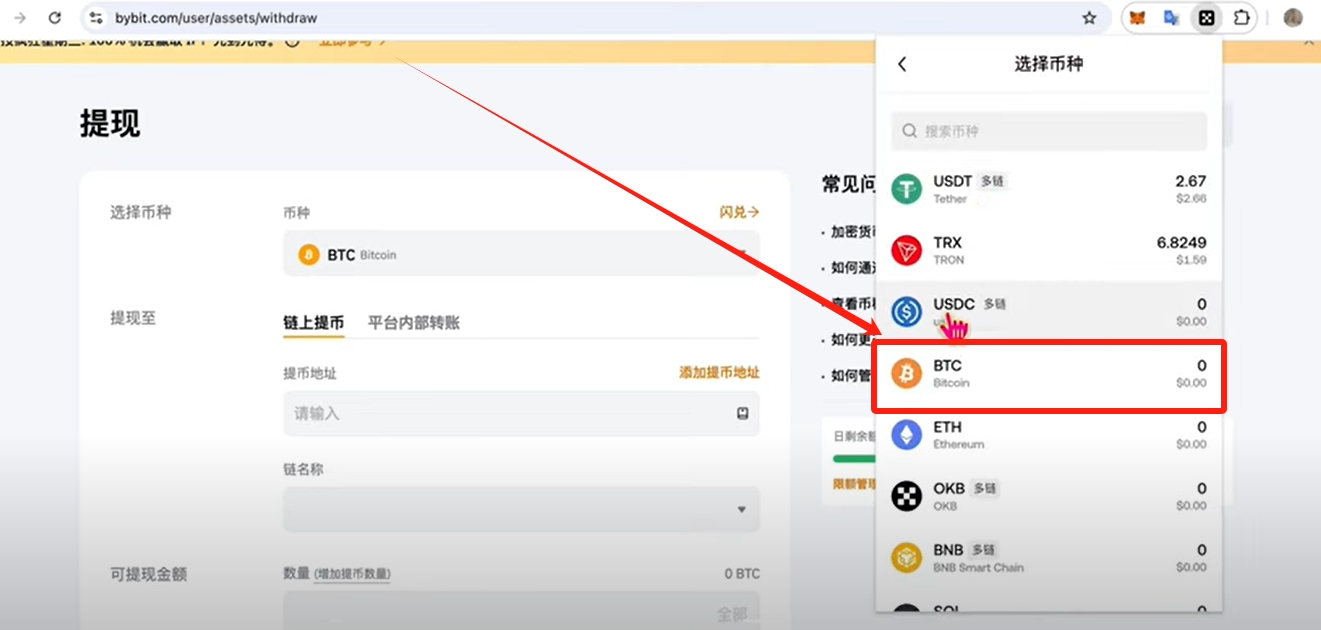The width and height of the screenshot is (1321, 630).
Task: Open the browser extensions puzzle menu
Action: (1241, 18)
